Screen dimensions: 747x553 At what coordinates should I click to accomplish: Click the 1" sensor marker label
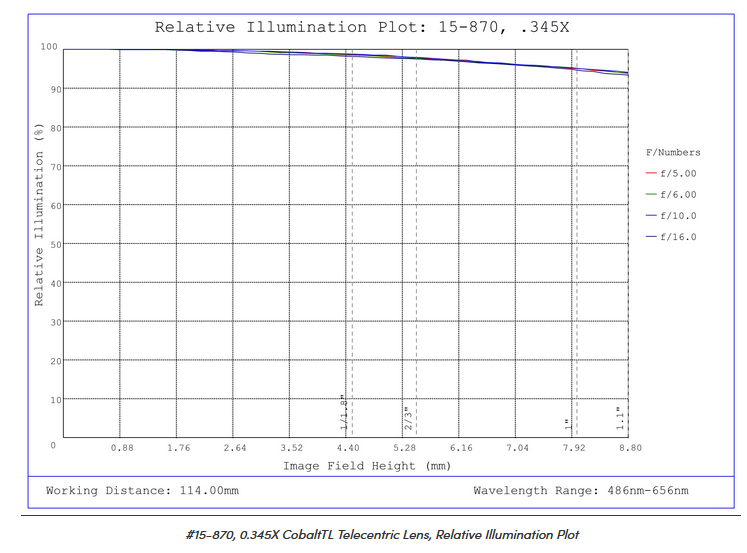[567, 423]
